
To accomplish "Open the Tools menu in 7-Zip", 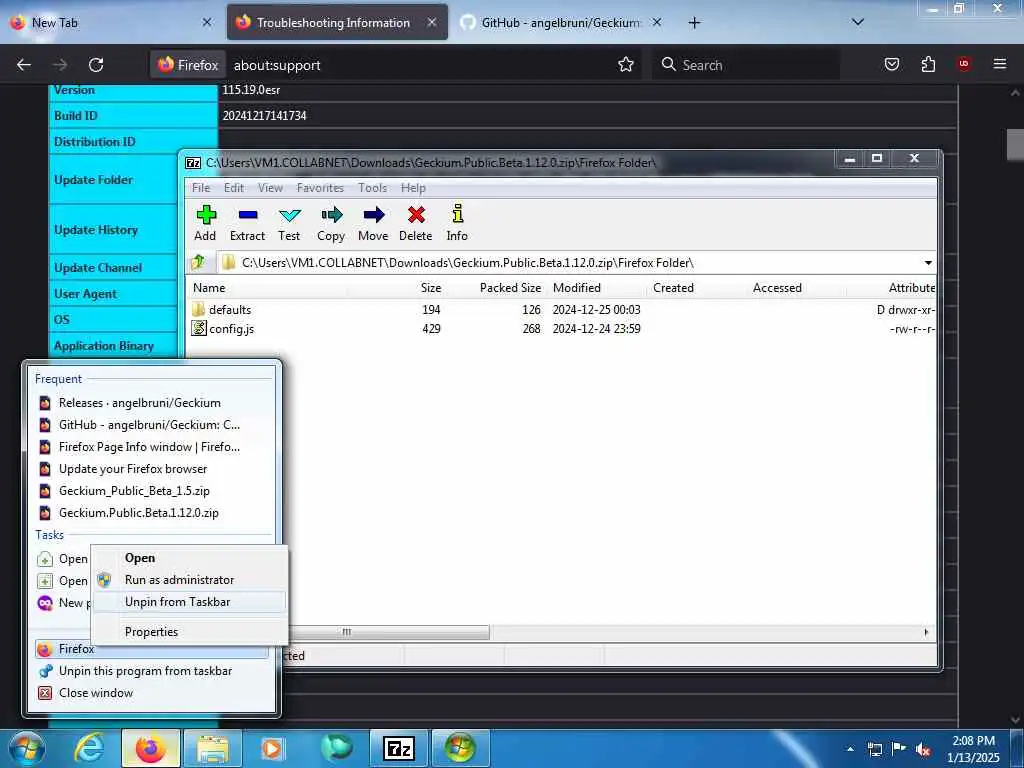I will [x=372, y=188].
